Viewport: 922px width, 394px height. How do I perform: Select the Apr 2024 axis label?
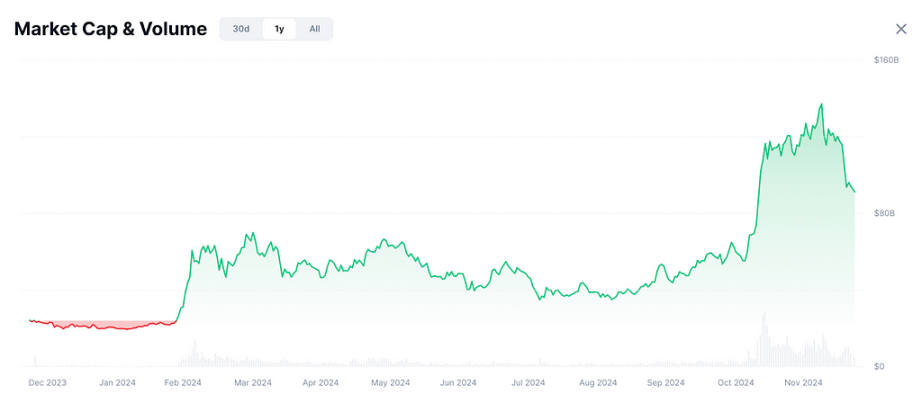coord(321,383)
